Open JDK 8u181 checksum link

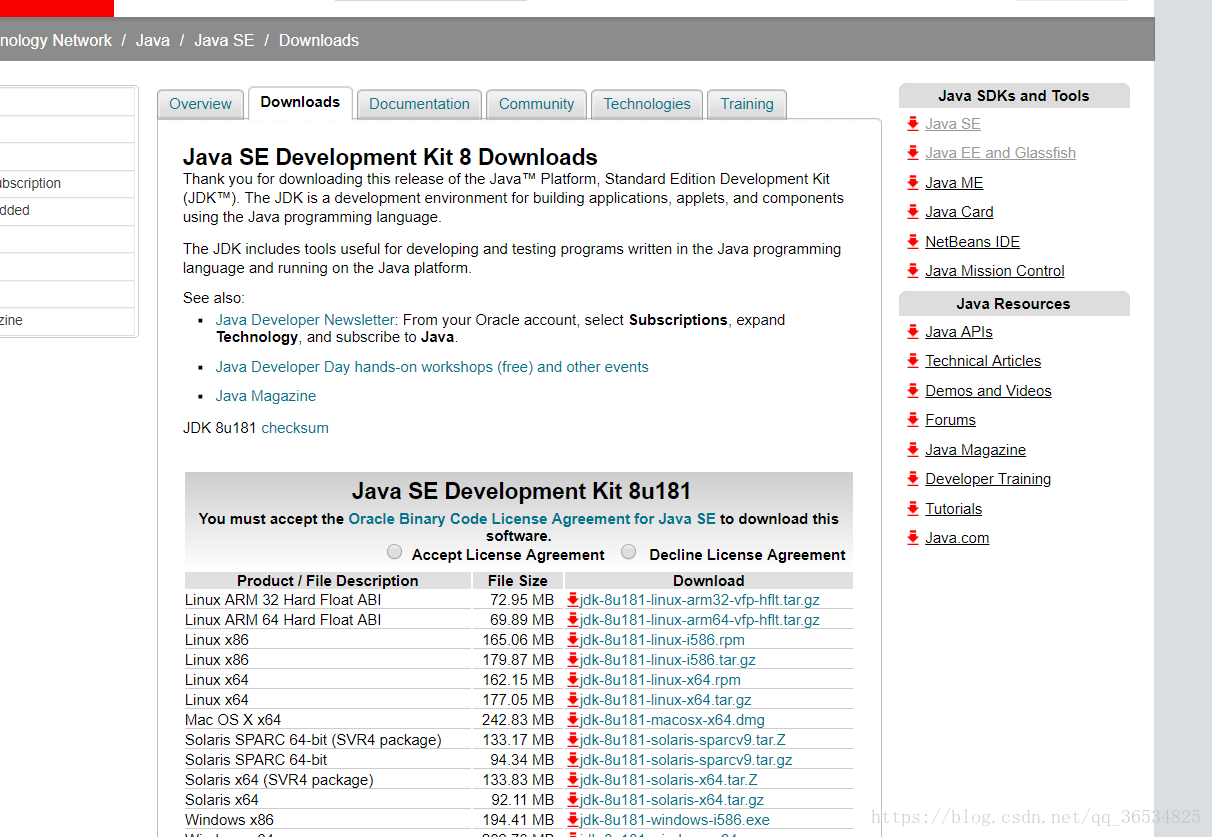point(295,428)
